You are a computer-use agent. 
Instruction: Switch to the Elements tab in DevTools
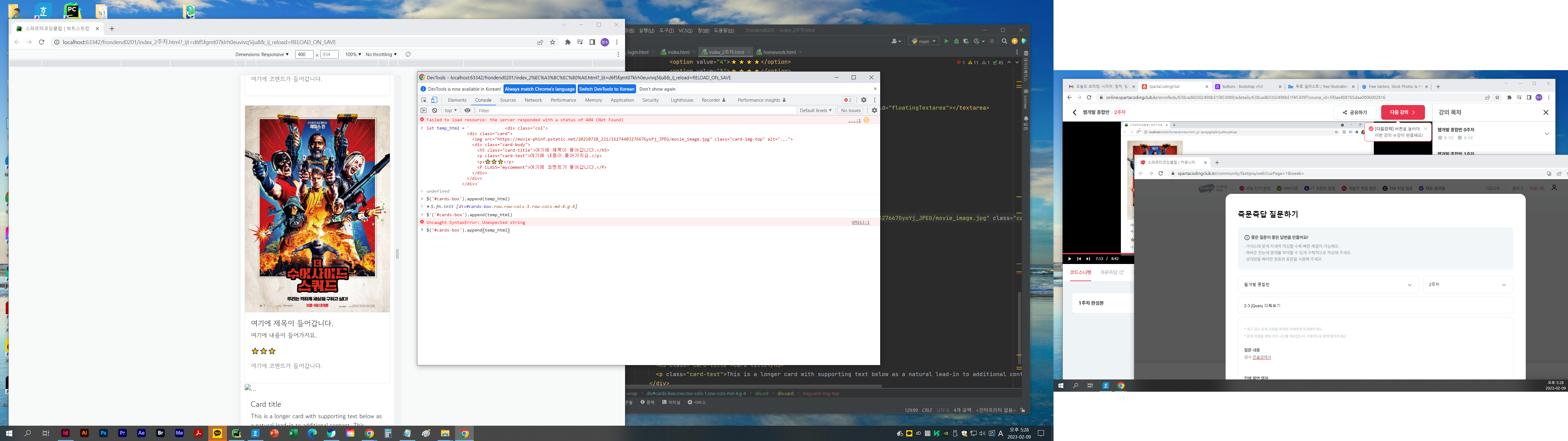[457, 100]
